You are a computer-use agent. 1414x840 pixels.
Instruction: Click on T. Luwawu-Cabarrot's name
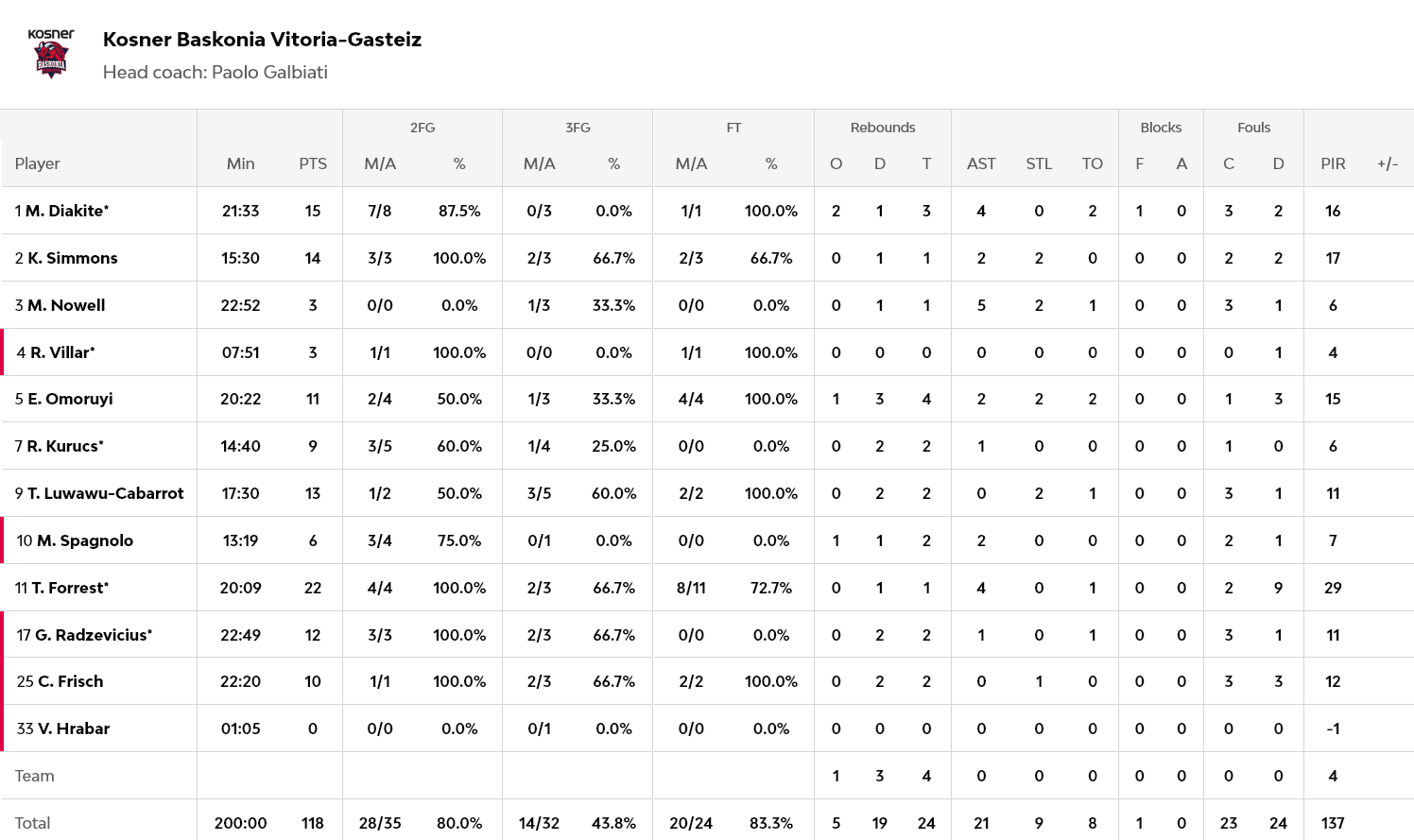(x=105, y=493)
